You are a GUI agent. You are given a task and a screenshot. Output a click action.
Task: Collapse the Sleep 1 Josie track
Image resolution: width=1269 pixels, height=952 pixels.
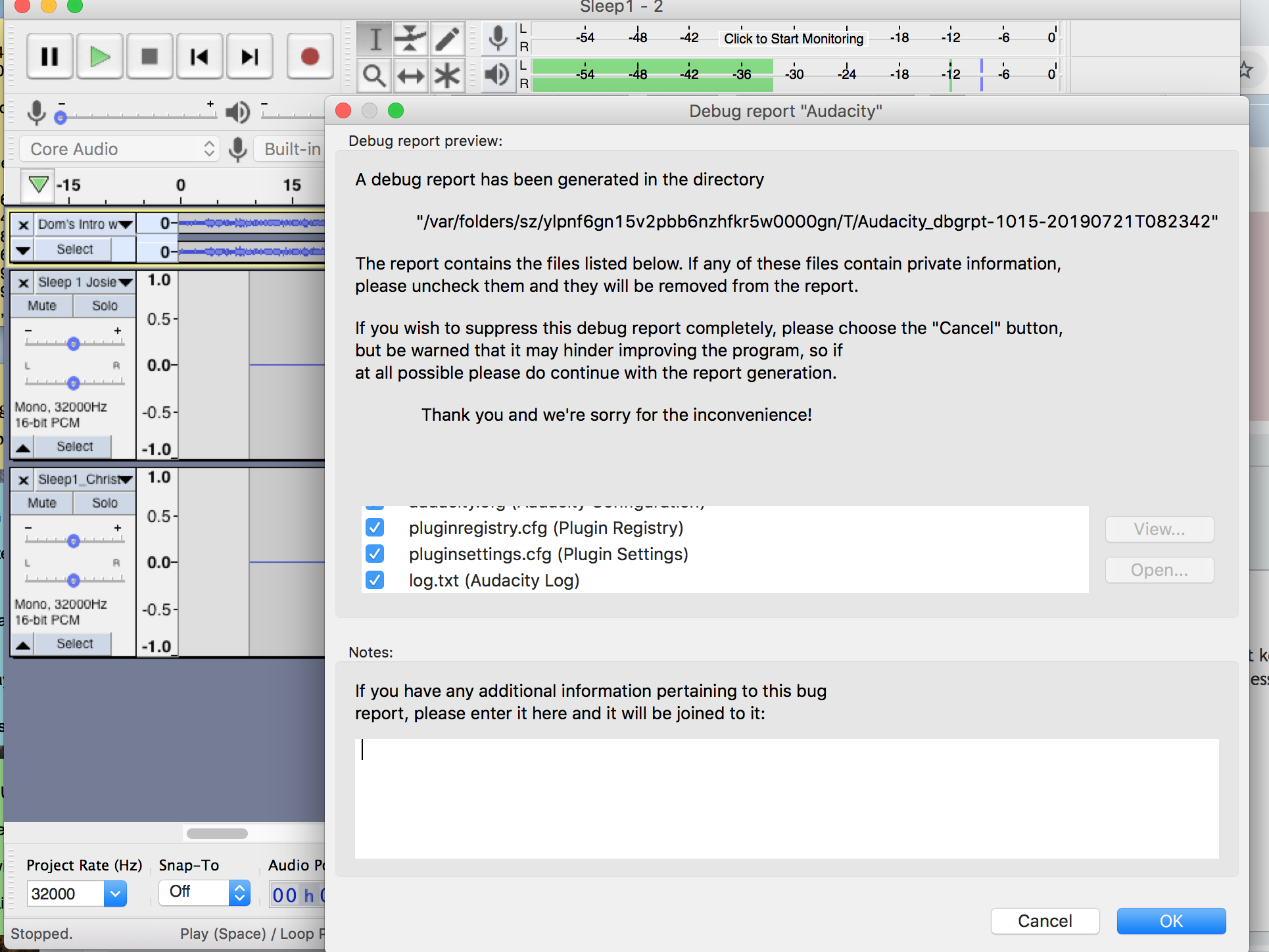pyautogui.click(x=23, y=447)
